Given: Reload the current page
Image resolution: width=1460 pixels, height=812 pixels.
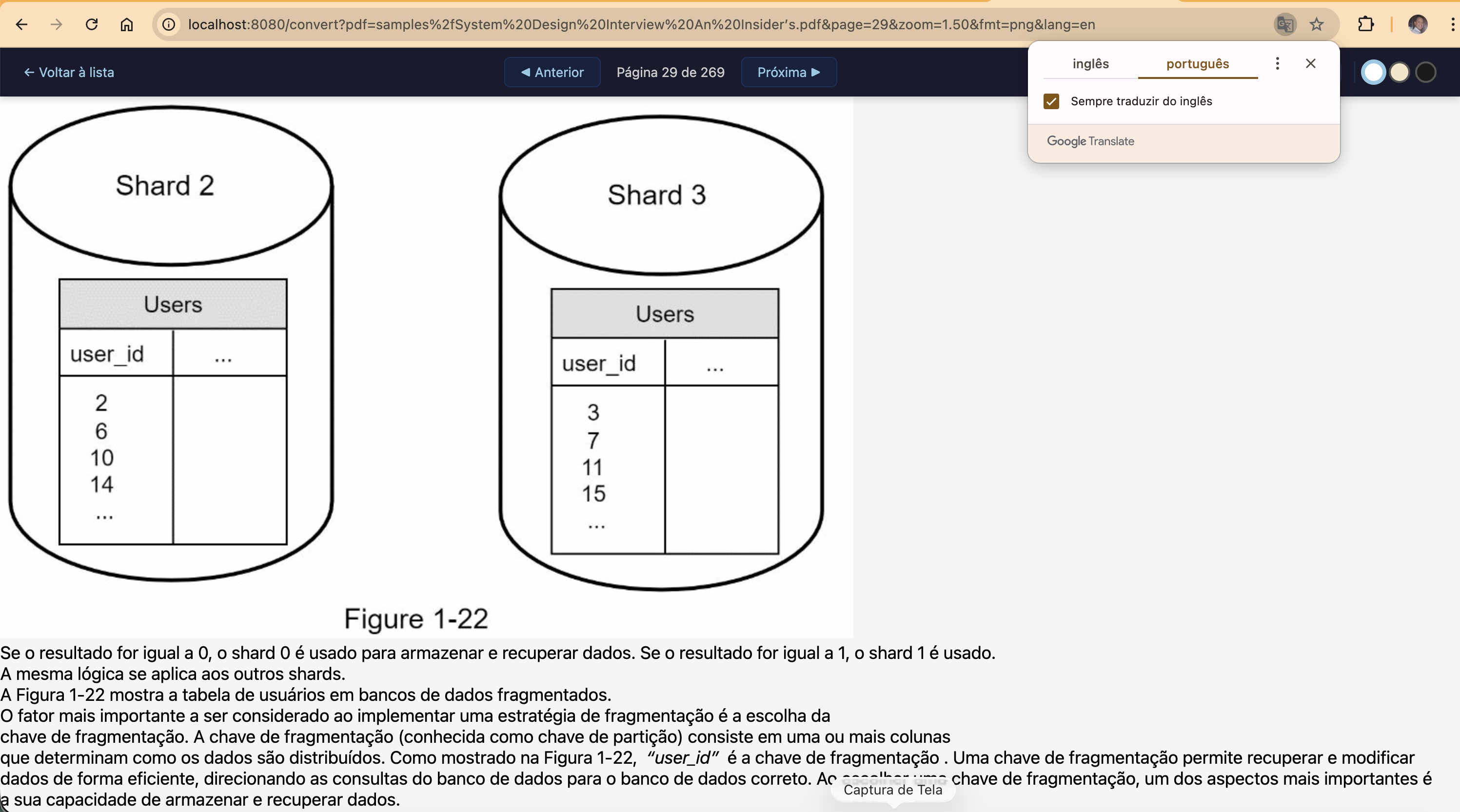Looking at the screenshot, I should [92, 24].
